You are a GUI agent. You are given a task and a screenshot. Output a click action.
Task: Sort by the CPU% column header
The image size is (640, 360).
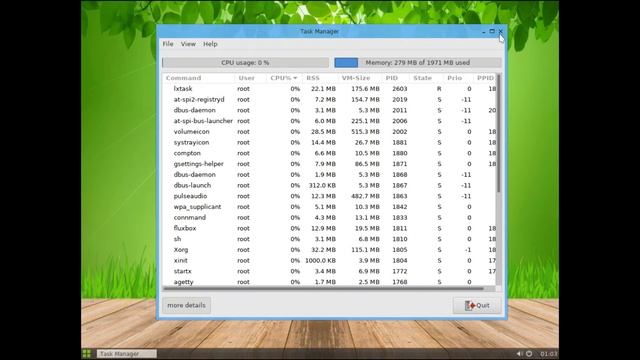pos(284,78)
